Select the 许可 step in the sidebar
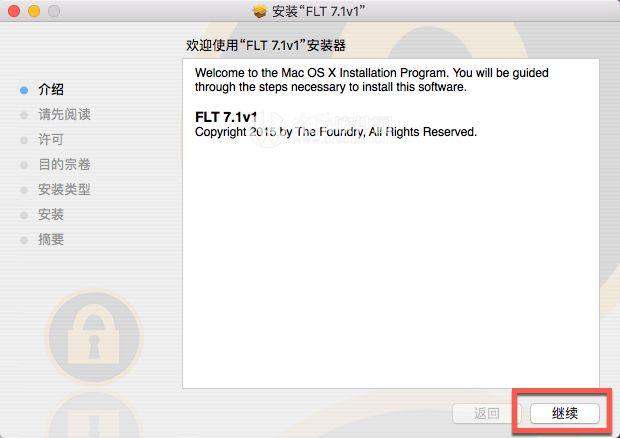The width and height of the screenshot is (620, 438). pos(51,140)
